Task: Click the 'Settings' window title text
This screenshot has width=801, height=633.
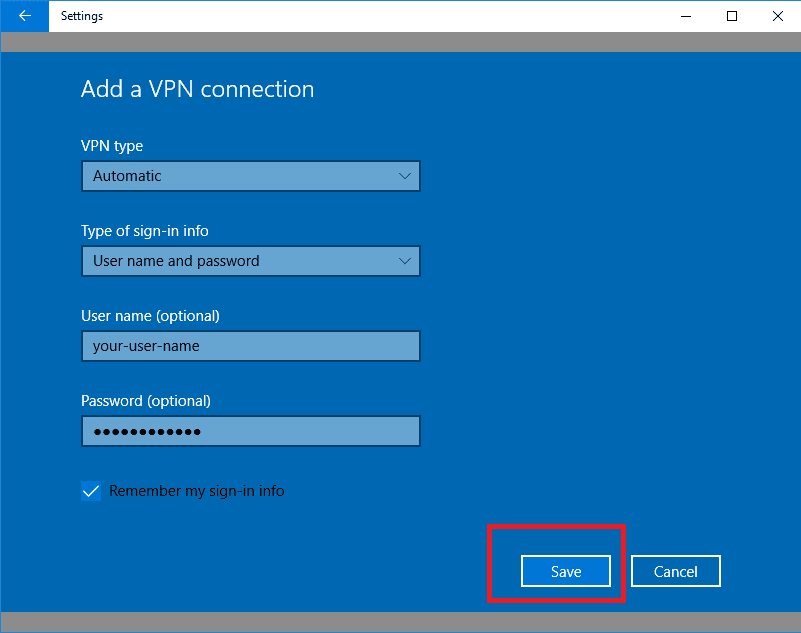Action: point(82,16)
